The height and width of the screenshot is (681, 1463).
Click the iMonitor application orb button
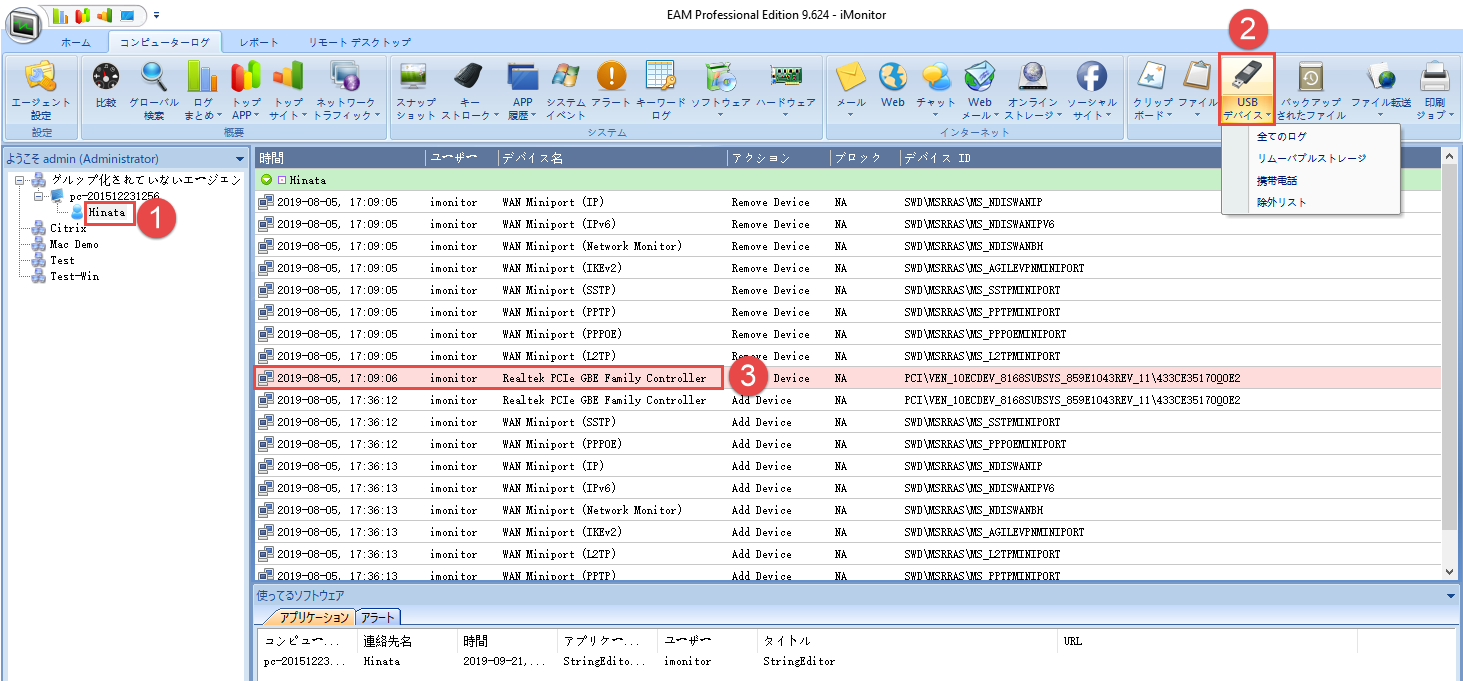coord(22,23)
